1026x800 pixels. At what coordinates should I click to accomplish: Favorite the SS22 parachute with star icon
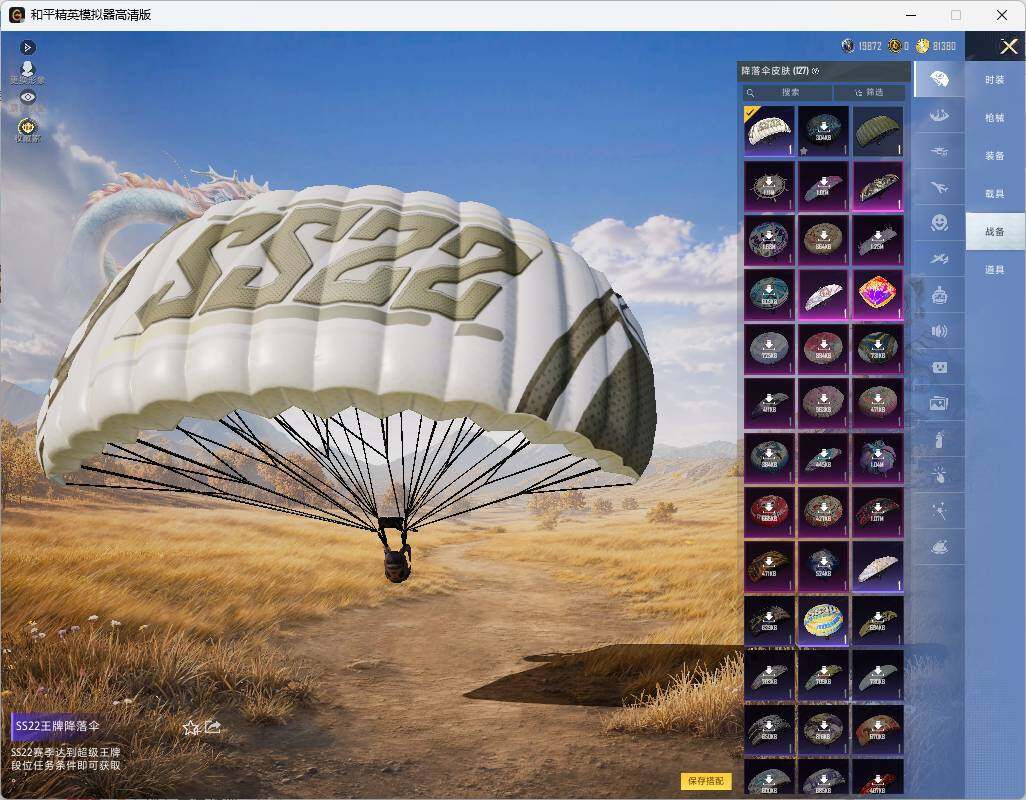coord(191,727)
